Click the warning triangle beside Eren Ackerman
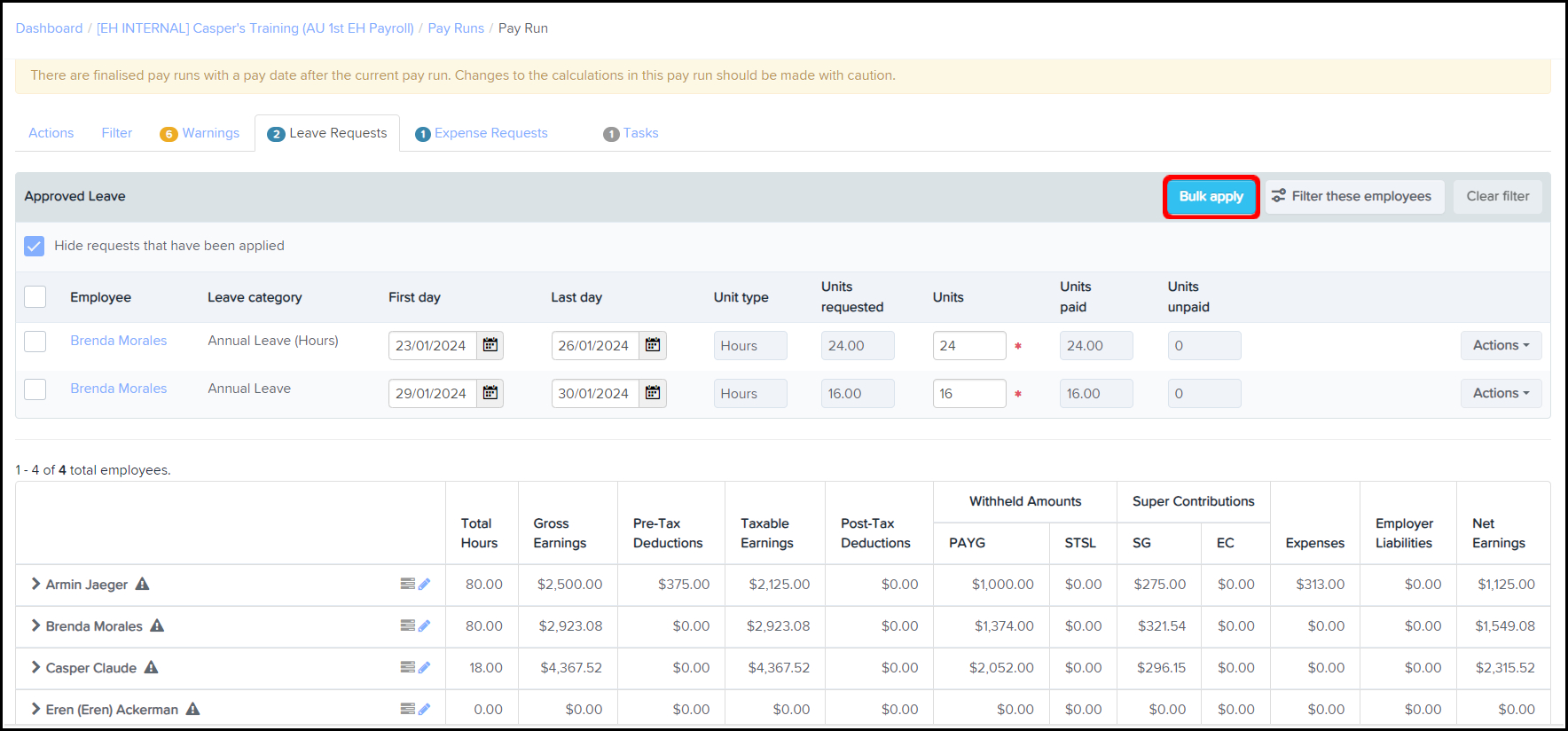Viewport: 1568px width, 731px height. pyautogui.click(x=192, y=709)
